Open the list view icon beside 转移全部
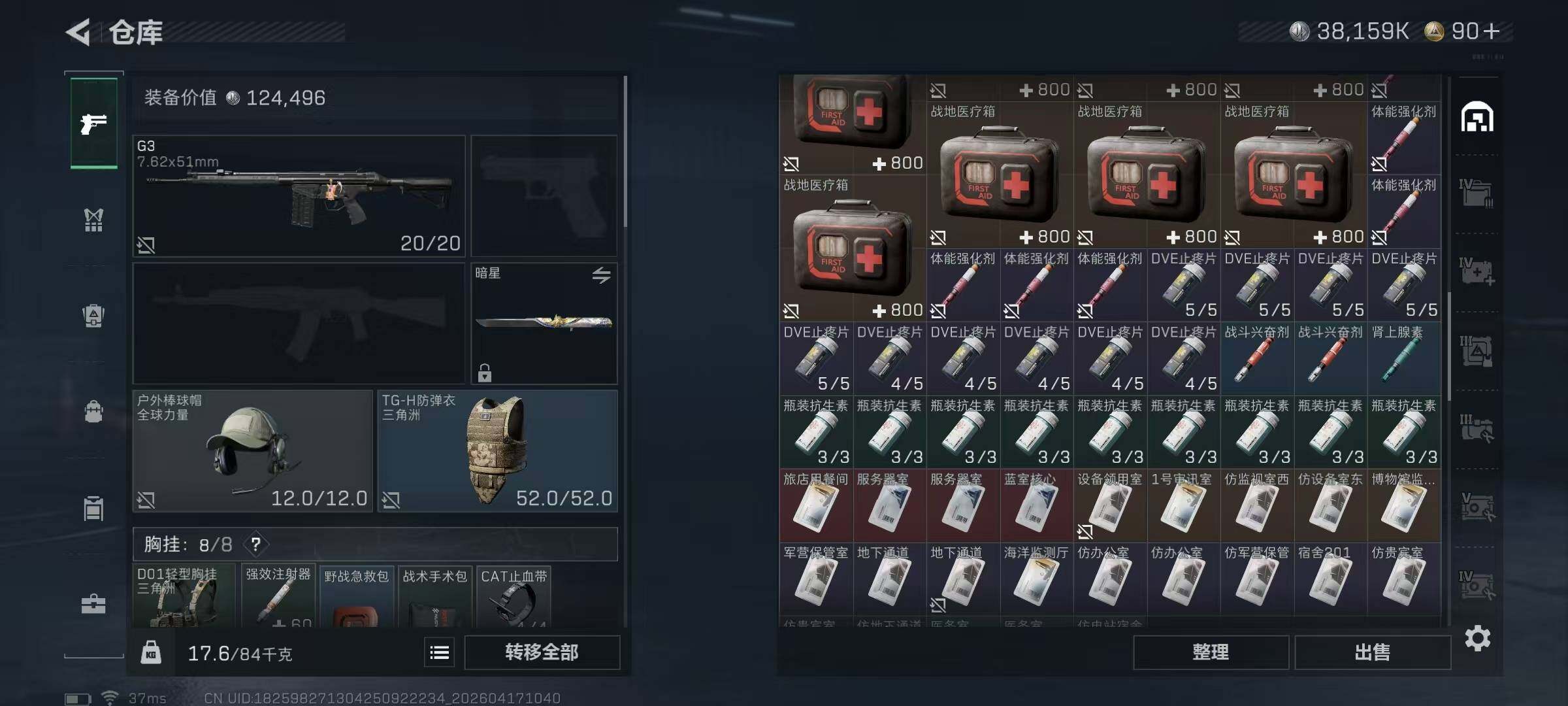The height and width of the screenshot is (706, 1568). tap(439, 652)
